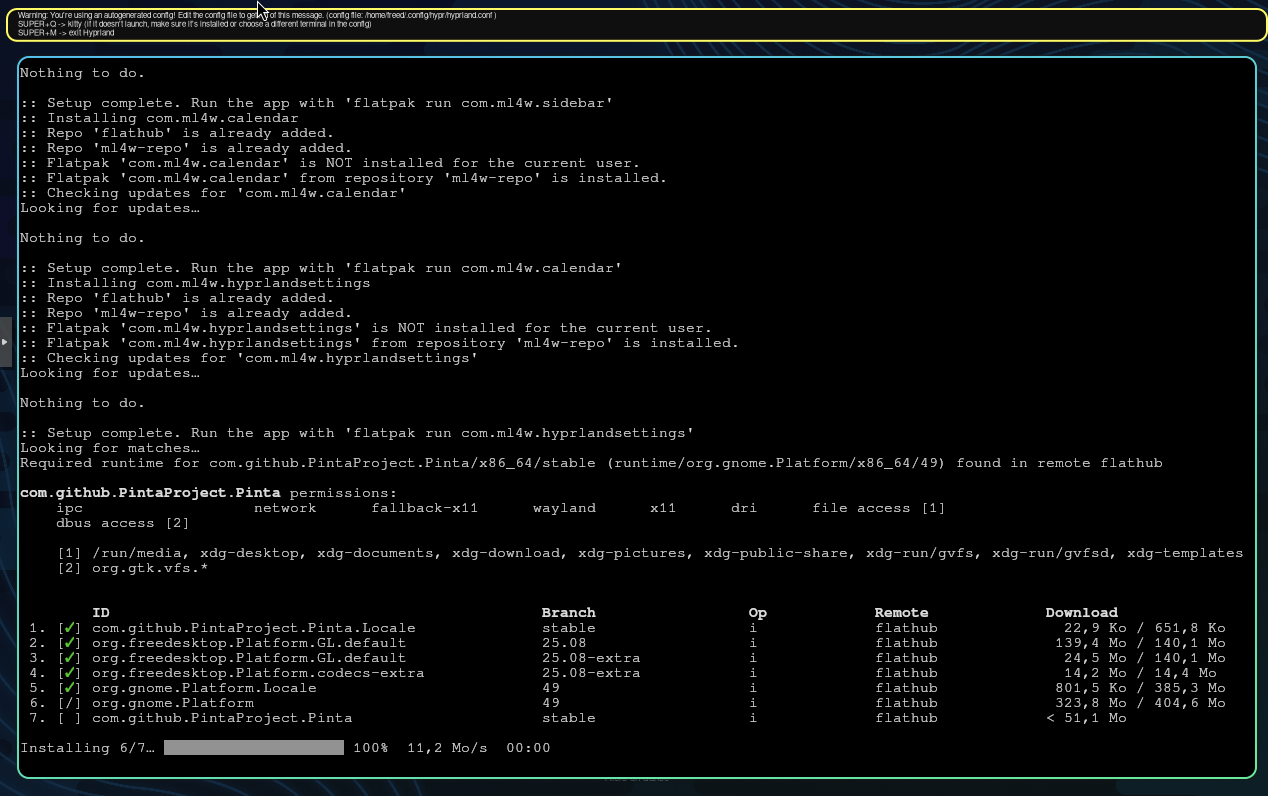This screenshot has width=1268, height=796.
Task: Click the Remote column header
Action: coord(901,613)
